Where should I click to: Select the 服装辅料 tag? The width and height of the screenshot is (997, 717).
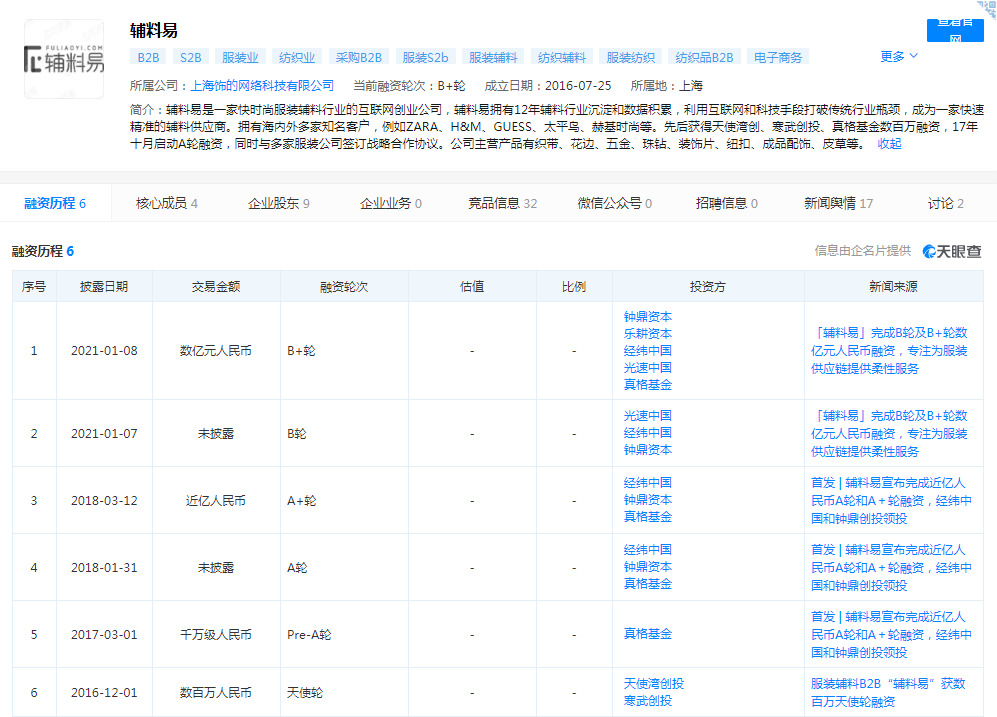(x=493, y=57)
